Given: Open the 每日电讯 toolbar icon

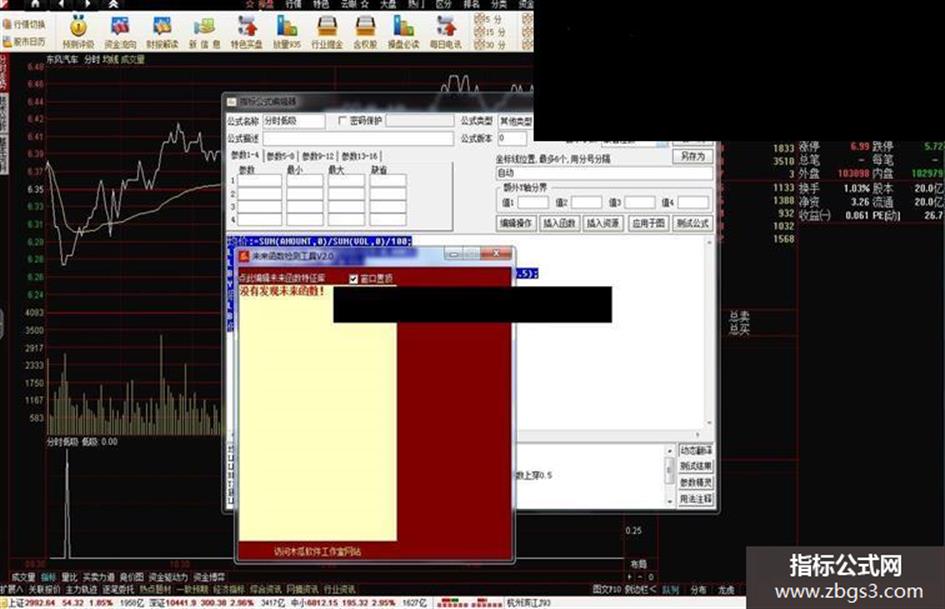Looking at the screenshot, I should pyautogui.click(x=446, y=32).
